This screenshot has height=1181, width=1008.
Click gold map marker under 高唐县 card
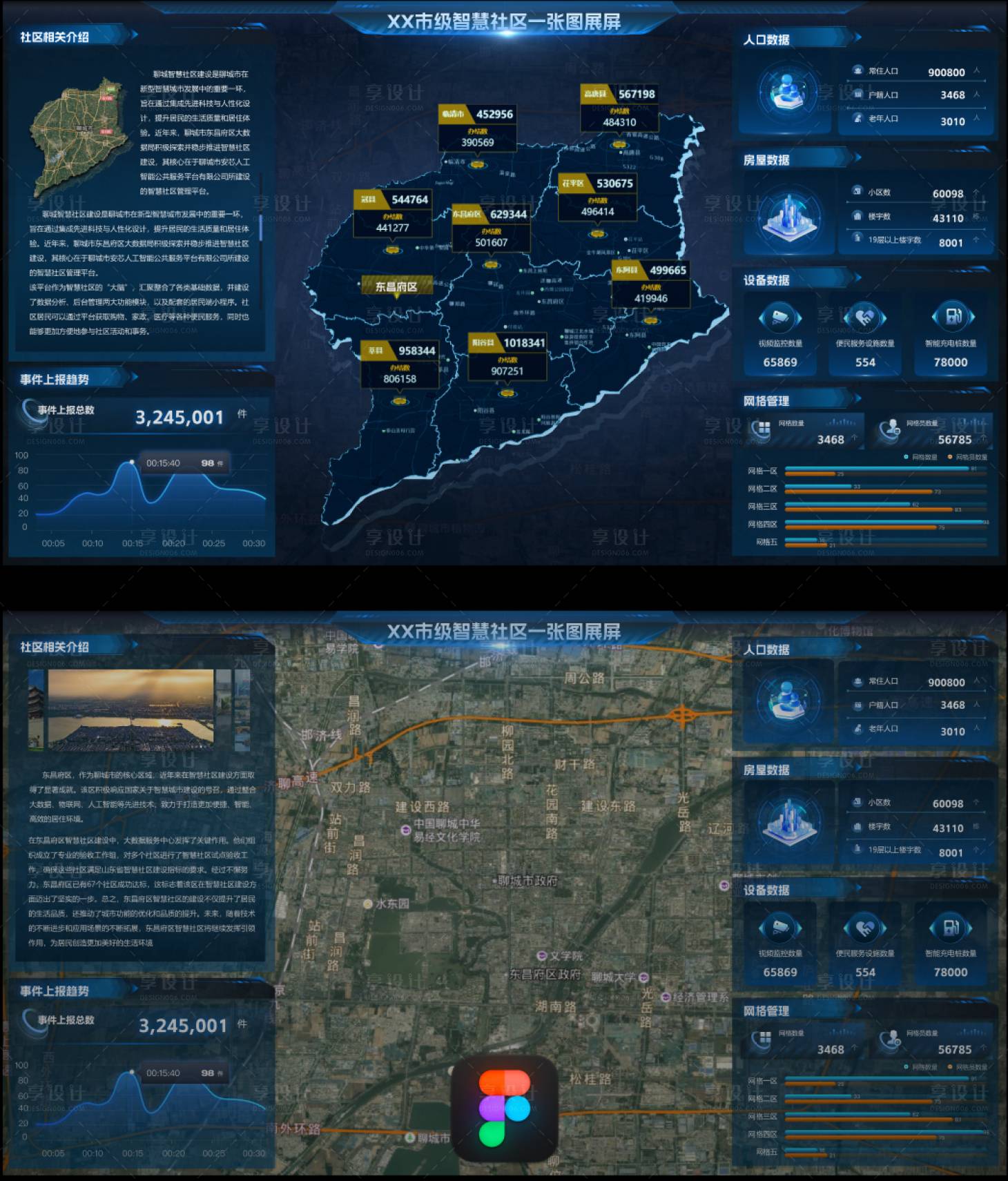(x=619, y=145)
